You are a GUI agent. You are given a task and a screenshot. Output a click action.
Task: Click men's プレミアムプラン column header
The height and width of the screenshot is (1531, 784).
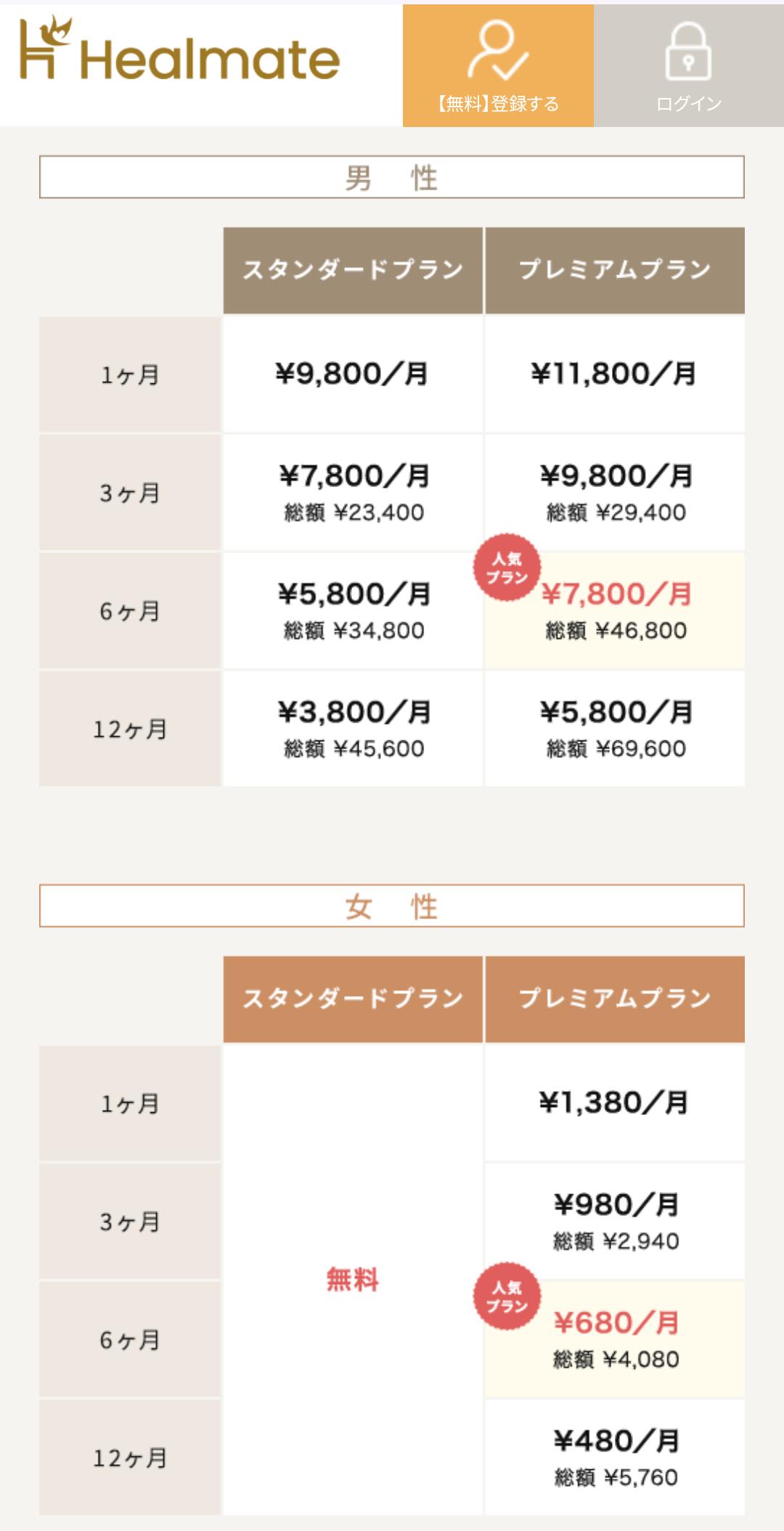(x=614, y=270)
